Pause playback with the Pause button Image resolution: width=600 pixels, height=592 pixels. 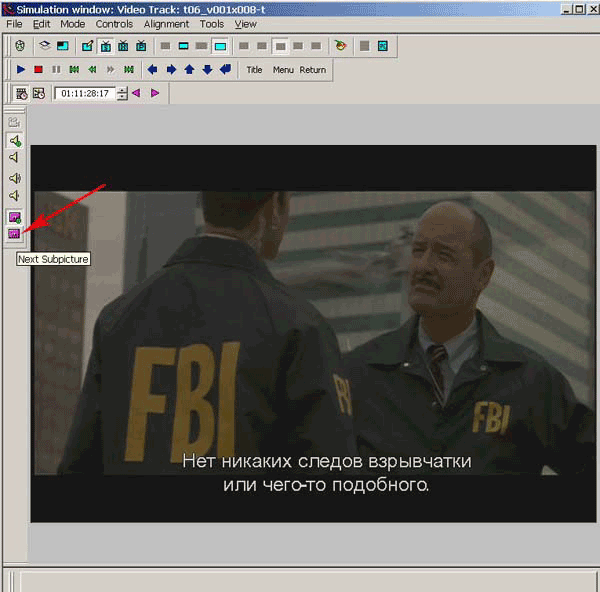[x=56, y=70]
